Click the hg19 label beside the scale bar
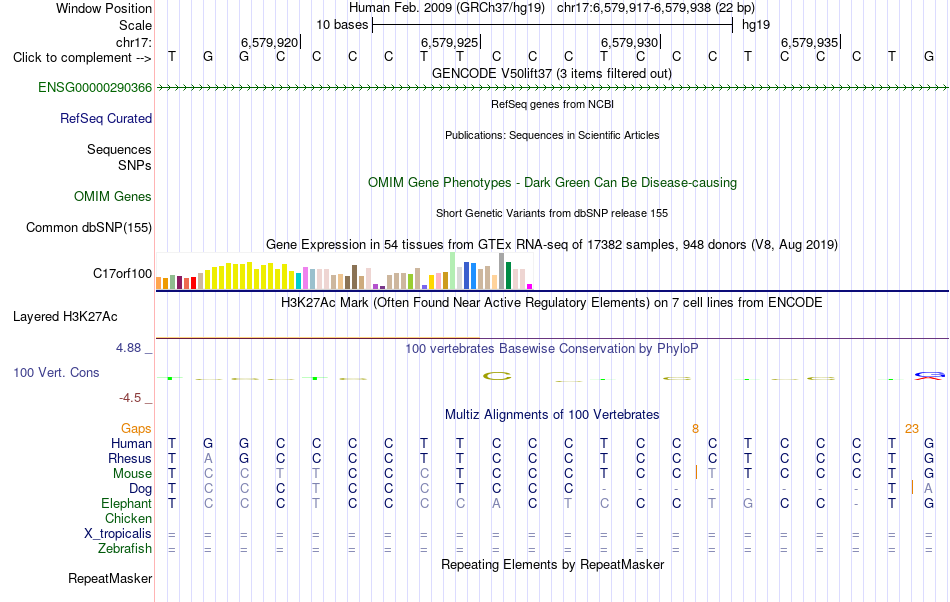Viewport: 950px width, 602px height. pos(756,25)
